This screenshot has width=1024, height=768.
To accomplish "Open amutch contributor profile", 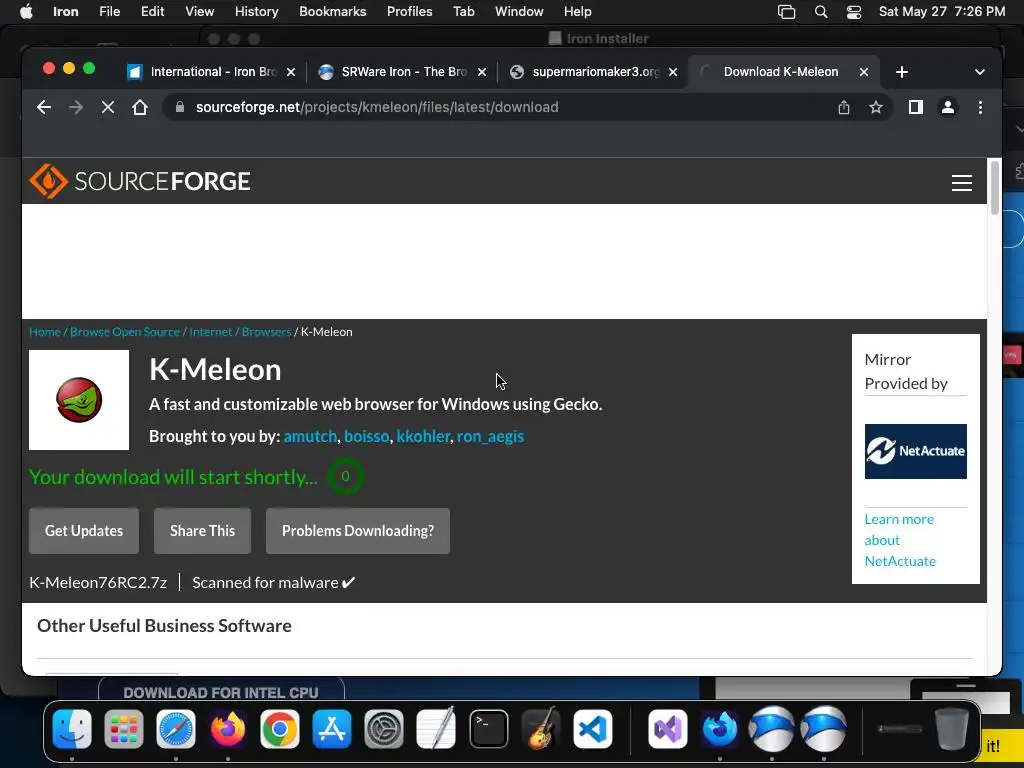I will (310, 436).
